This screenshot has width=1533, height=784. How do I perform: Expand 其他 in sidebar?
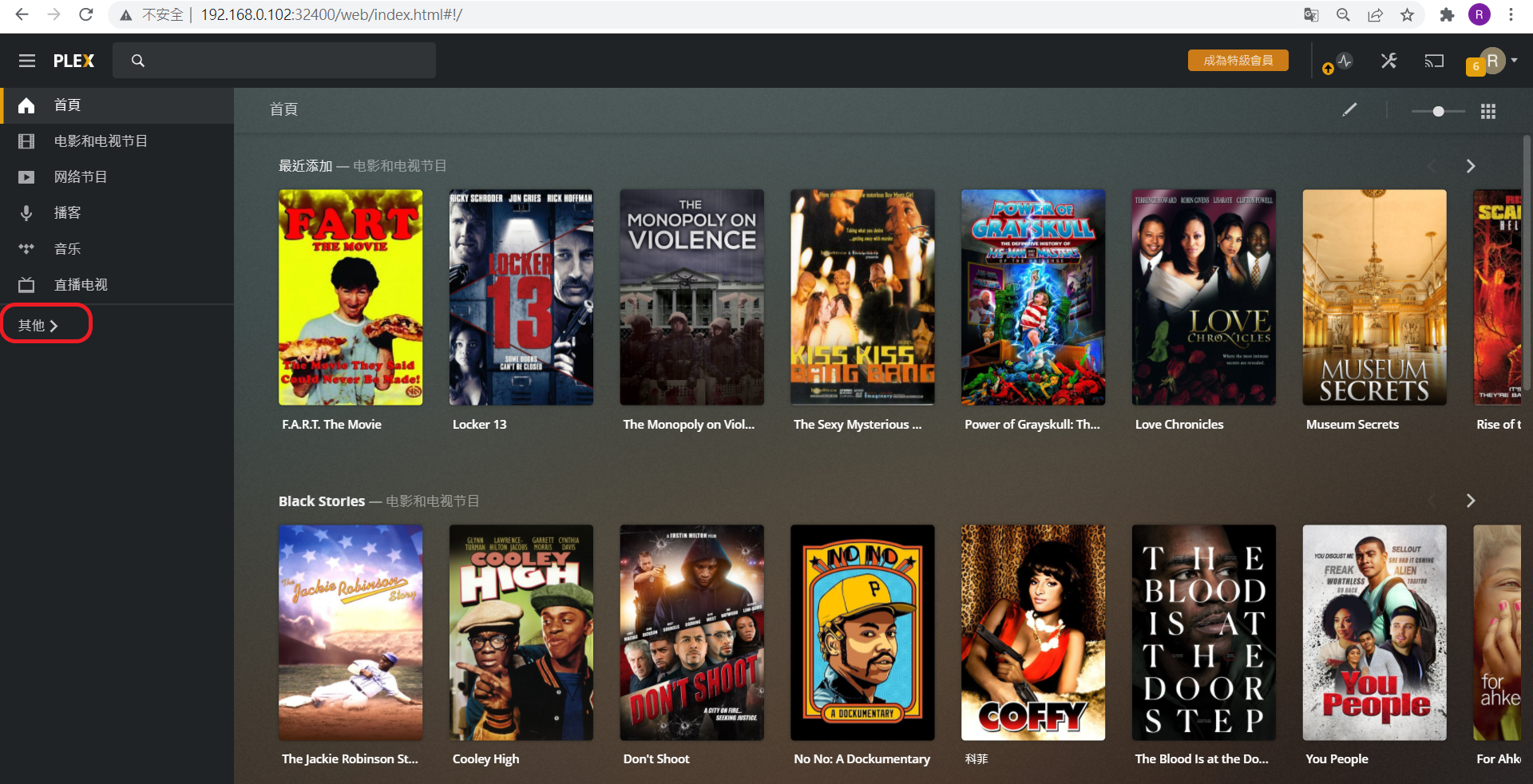(38, 325)
